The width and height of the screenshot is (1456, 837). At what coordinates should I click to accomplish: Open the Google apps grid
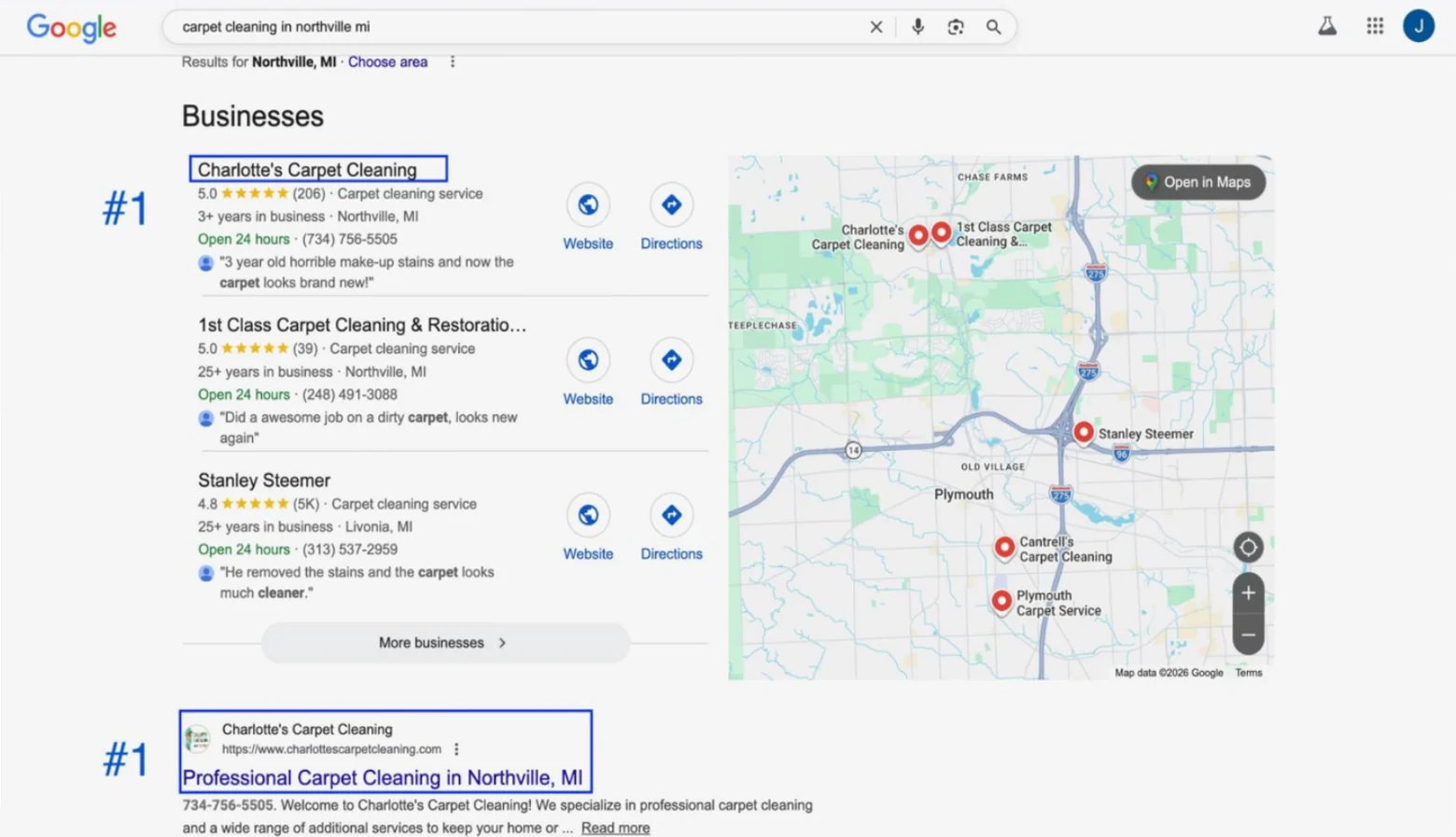[x=1374, y=26]
